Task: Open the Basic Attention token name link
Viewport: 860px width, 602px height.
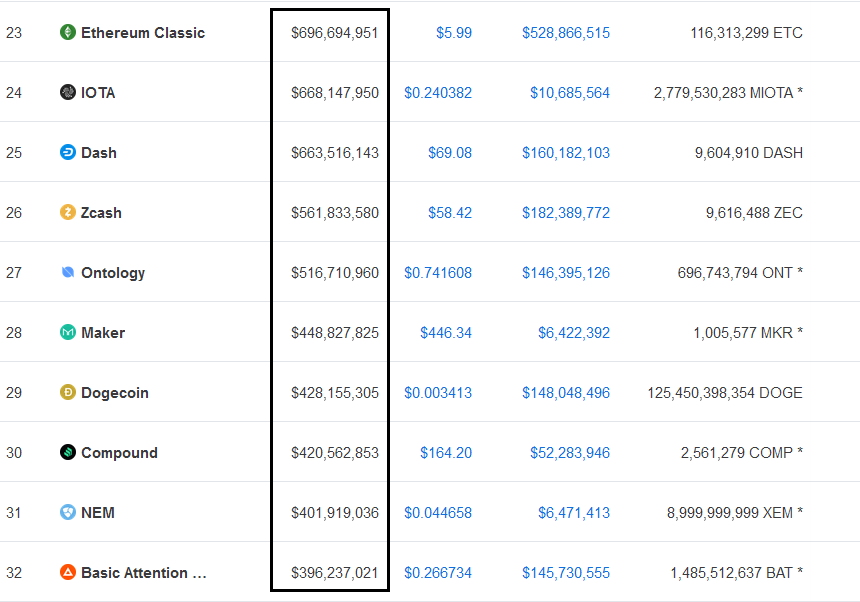Action: click(x=144, y=573)
